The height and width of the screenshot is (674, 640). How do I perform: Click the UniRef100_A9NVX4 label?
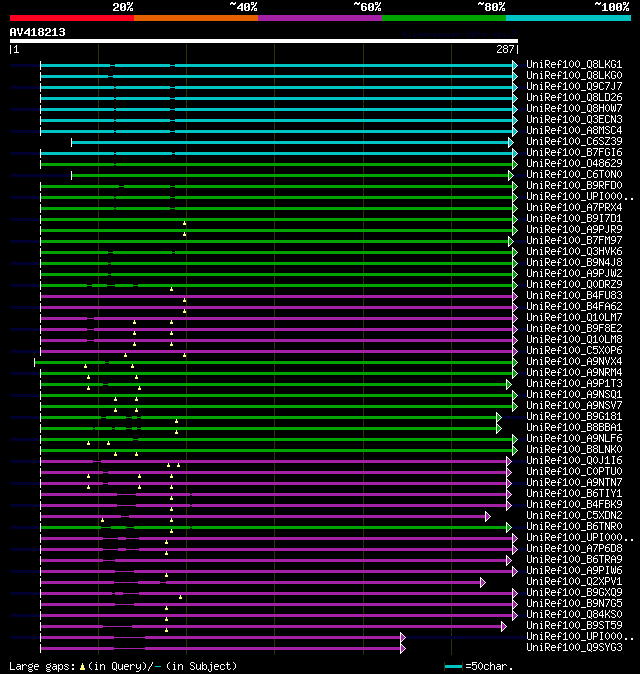[x=574, y=362]
